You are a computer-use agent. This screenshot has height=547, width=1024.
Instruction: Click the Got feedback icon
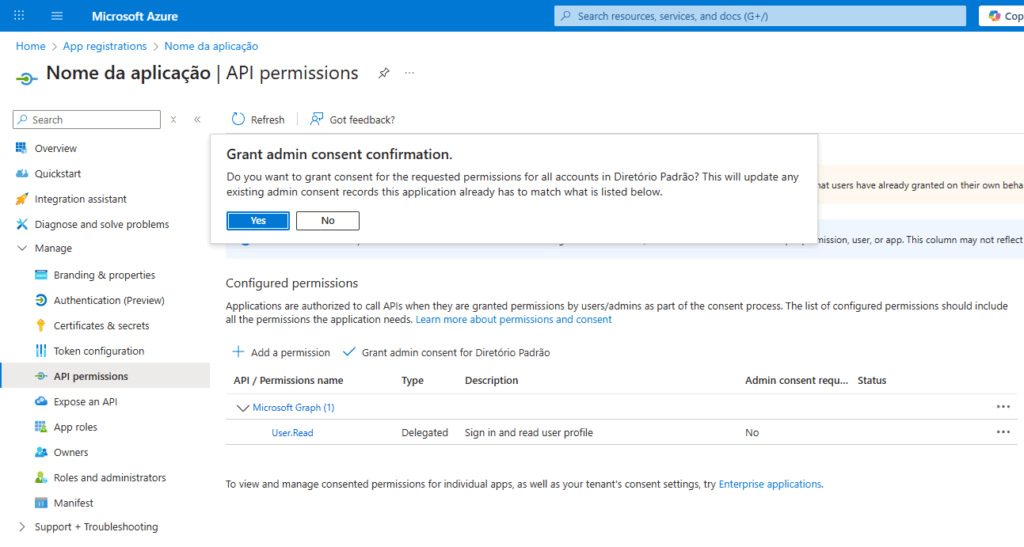pos(317,119)
